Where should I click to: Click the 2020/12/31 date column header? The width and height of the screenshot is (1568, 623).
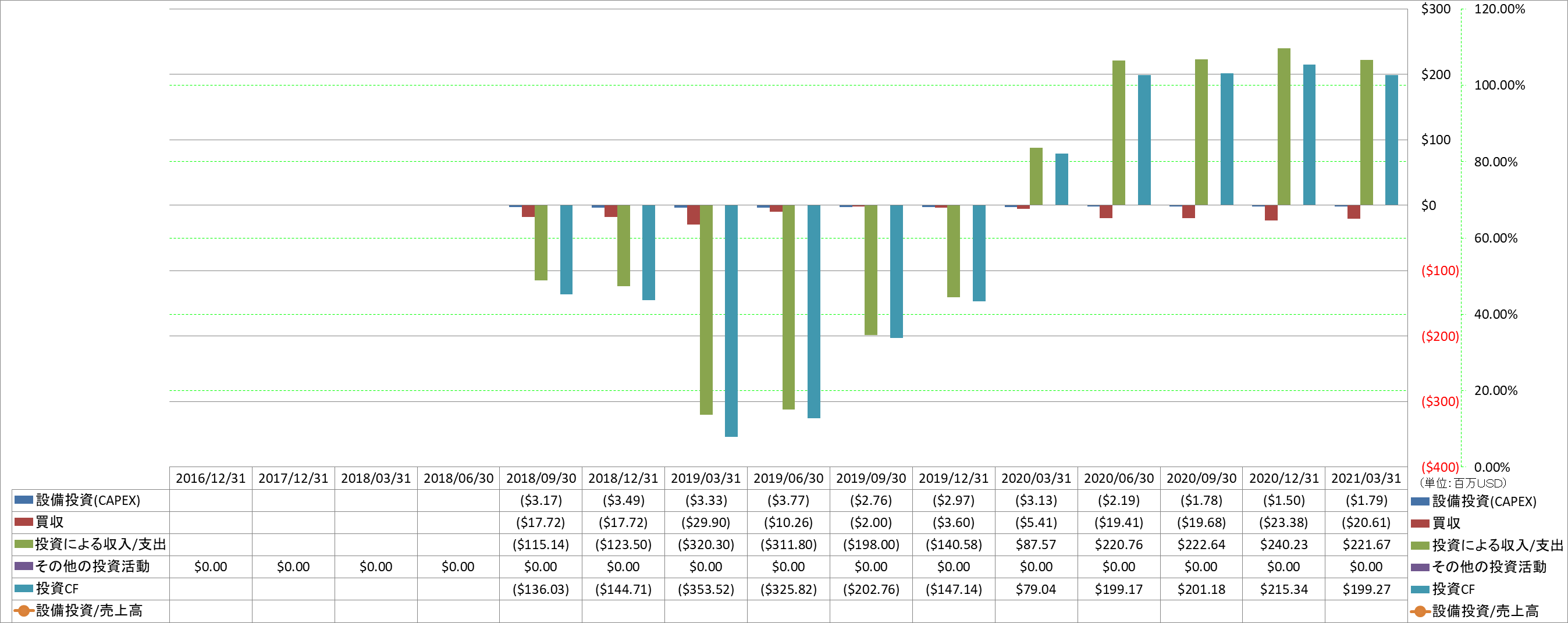coord(1283,478)
